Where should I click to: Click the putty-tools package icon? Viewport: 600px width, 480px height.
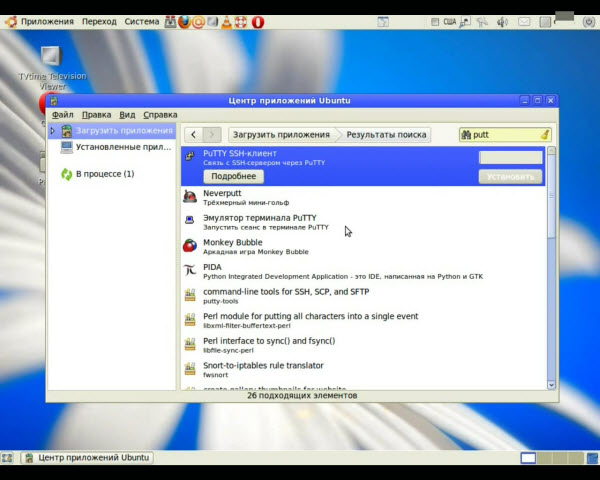pyautogui.click(x=190, y=295)
